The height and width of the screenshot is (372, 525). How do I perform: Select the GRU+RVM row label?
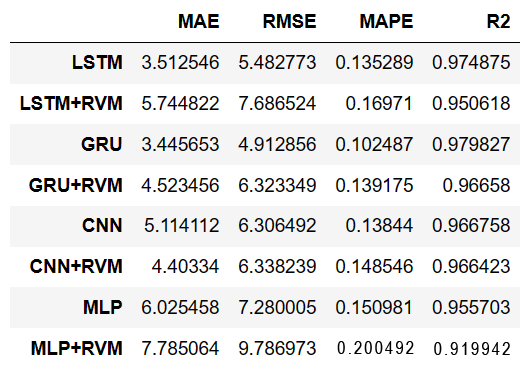[76, 185]
